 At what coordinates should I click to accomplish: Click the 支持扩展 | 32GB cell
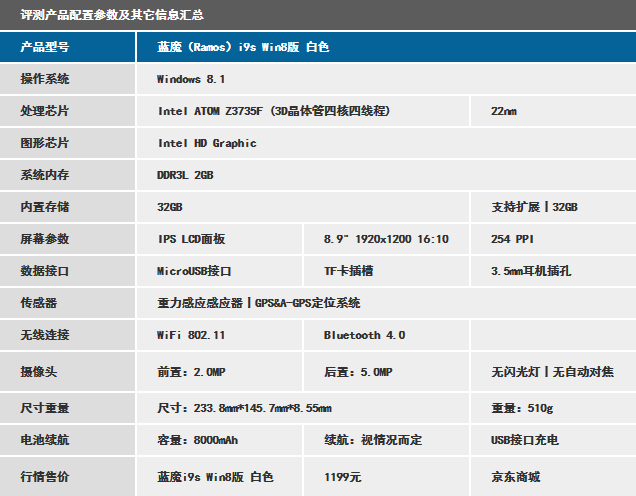[553, 207]
